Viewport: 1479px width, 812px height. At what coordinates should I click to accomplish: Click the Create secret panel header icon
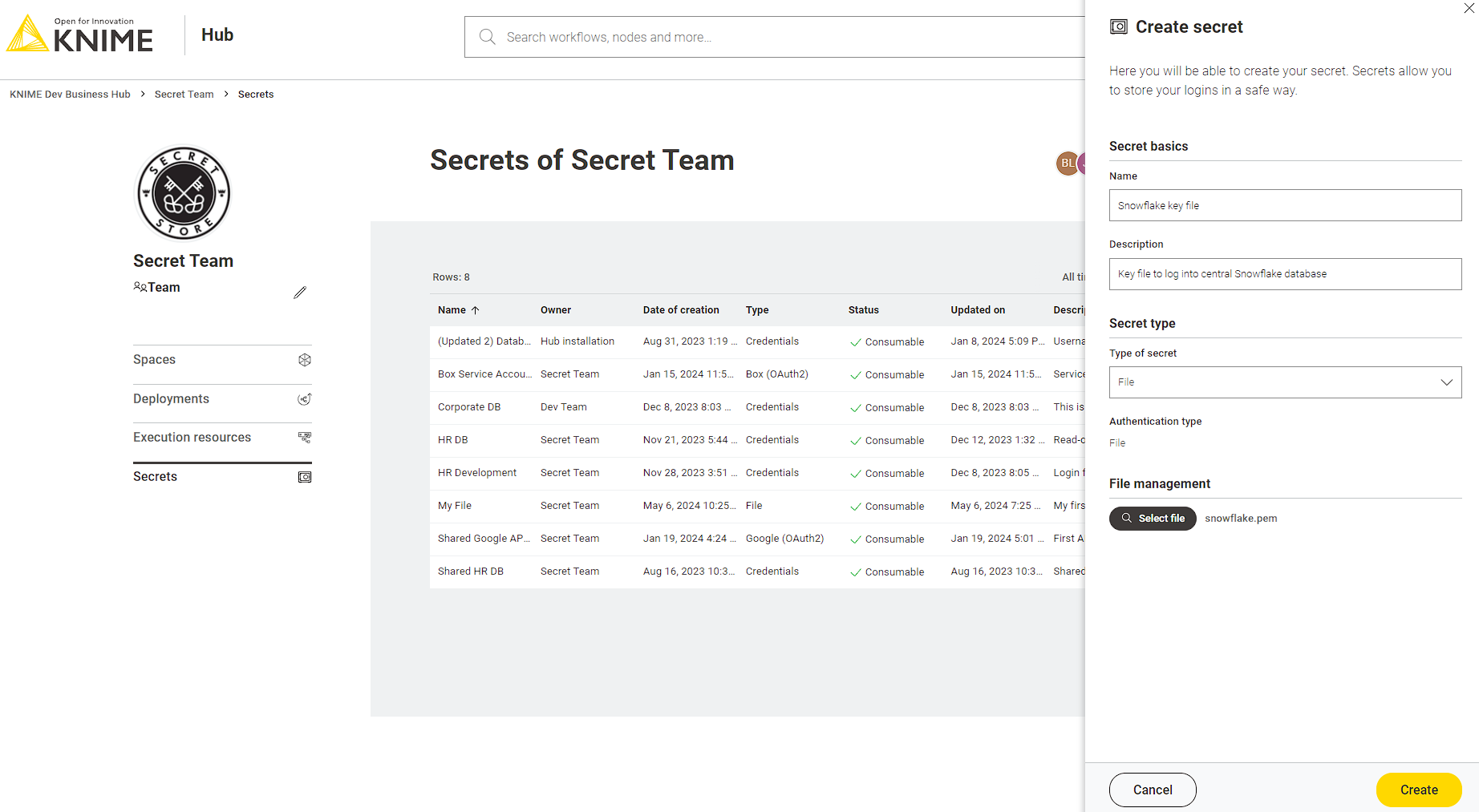(1118, 26)
